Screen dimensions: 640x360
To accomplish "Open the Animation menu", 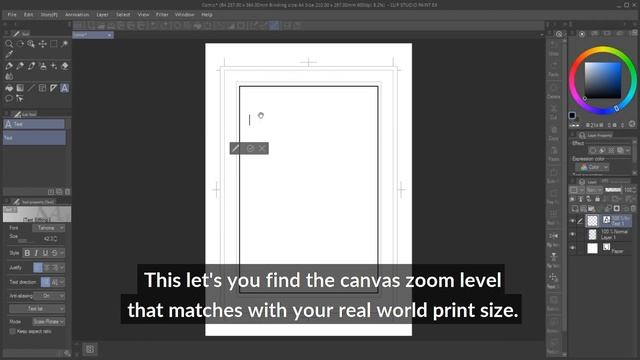I will (77, 14).
